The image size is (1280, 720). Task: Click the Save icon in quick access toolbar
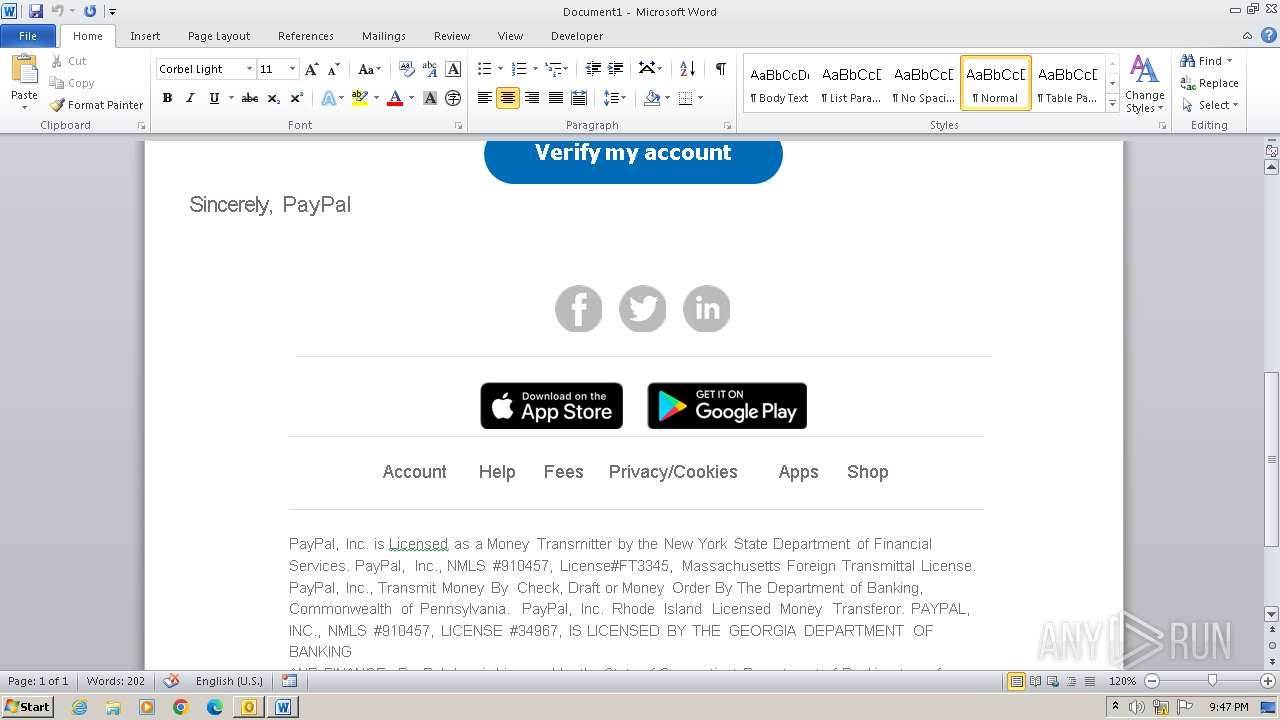click(36, 11)
